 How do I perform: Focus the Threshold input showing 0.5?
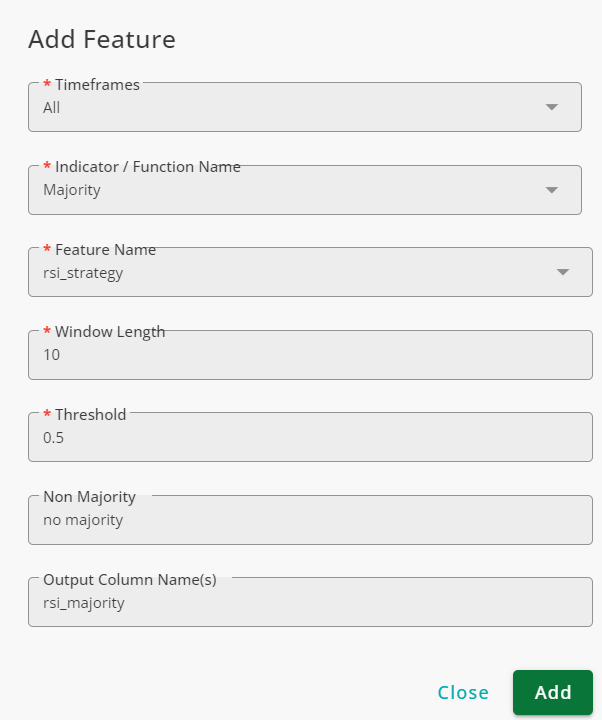click(310, 437)
